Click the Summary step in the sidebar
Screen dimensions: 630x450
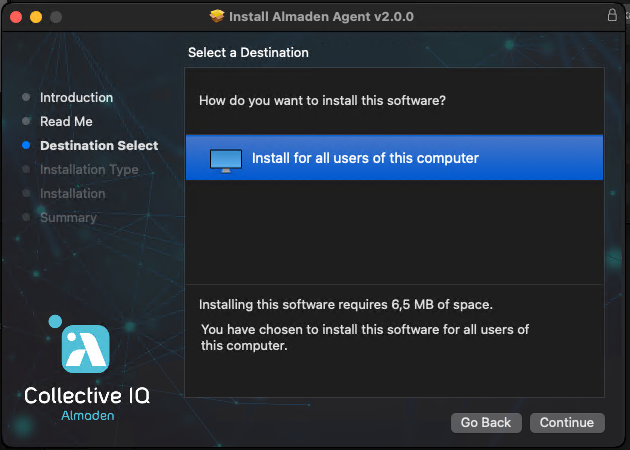68,218
